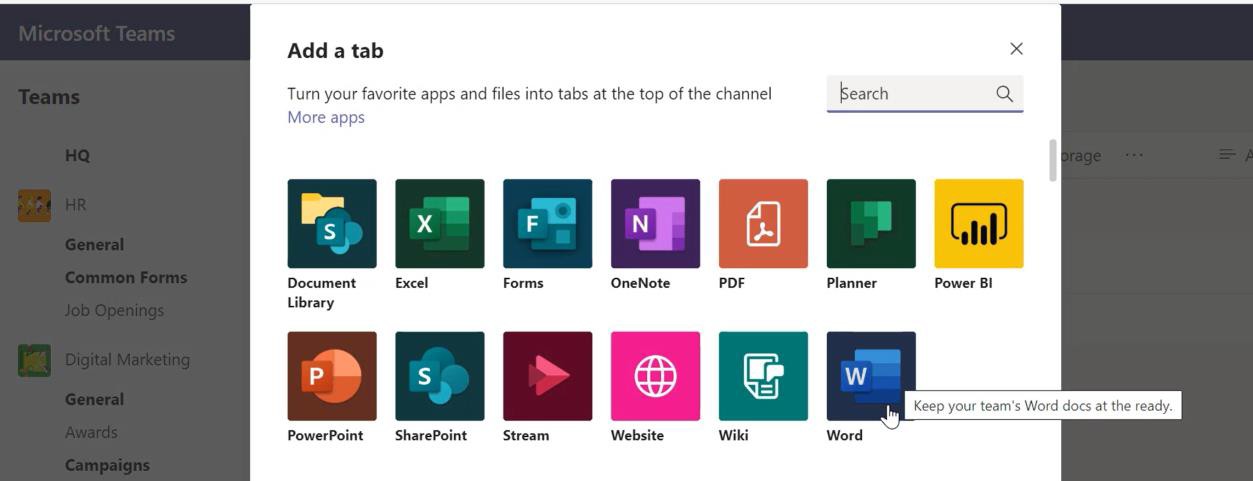This screenshot has height=481, width=1253.
Task: Select the Digital Marketing team name
Action: tap(127, 360)
